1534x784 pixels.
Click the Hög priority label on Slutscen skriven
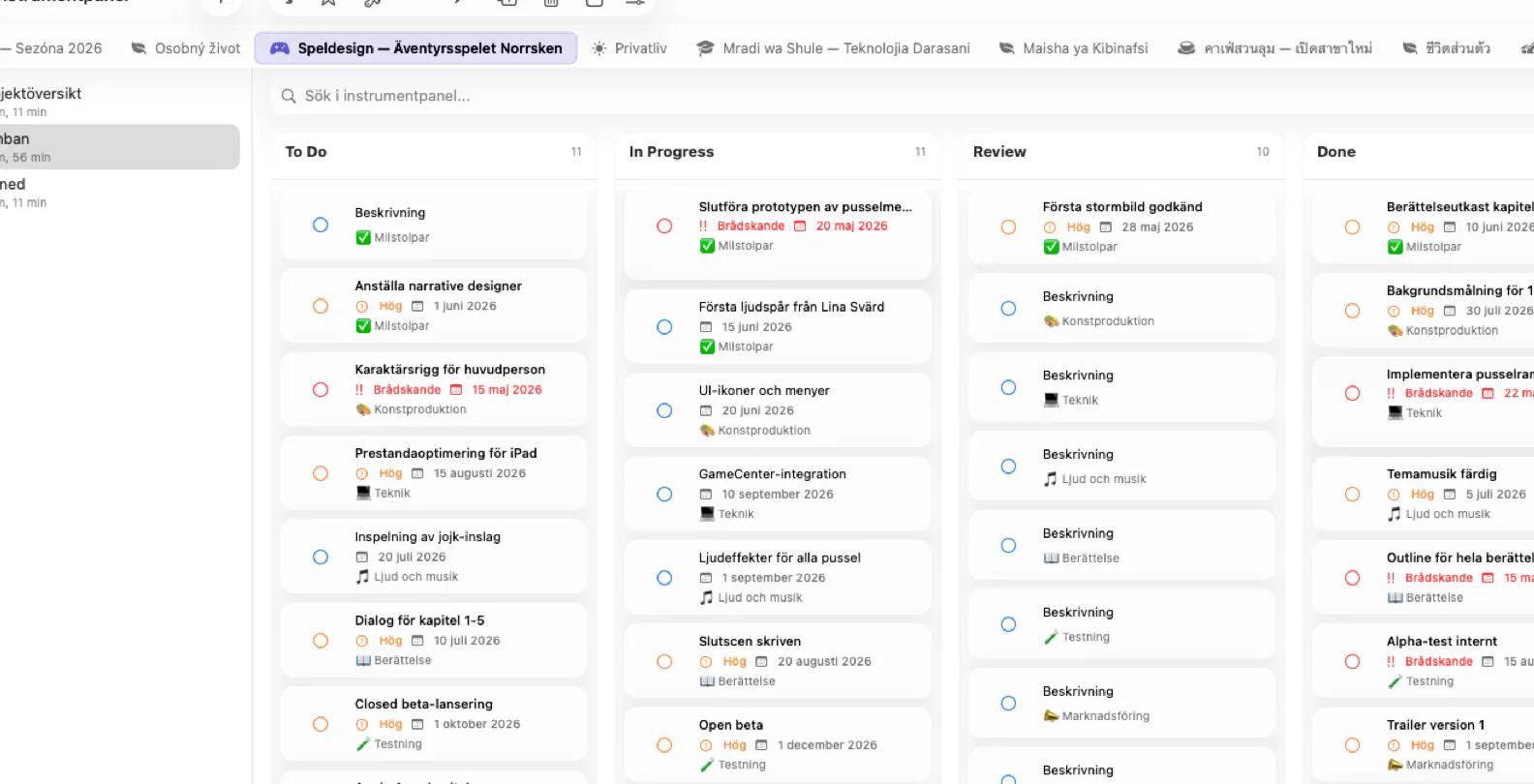(x=734, y=661)
